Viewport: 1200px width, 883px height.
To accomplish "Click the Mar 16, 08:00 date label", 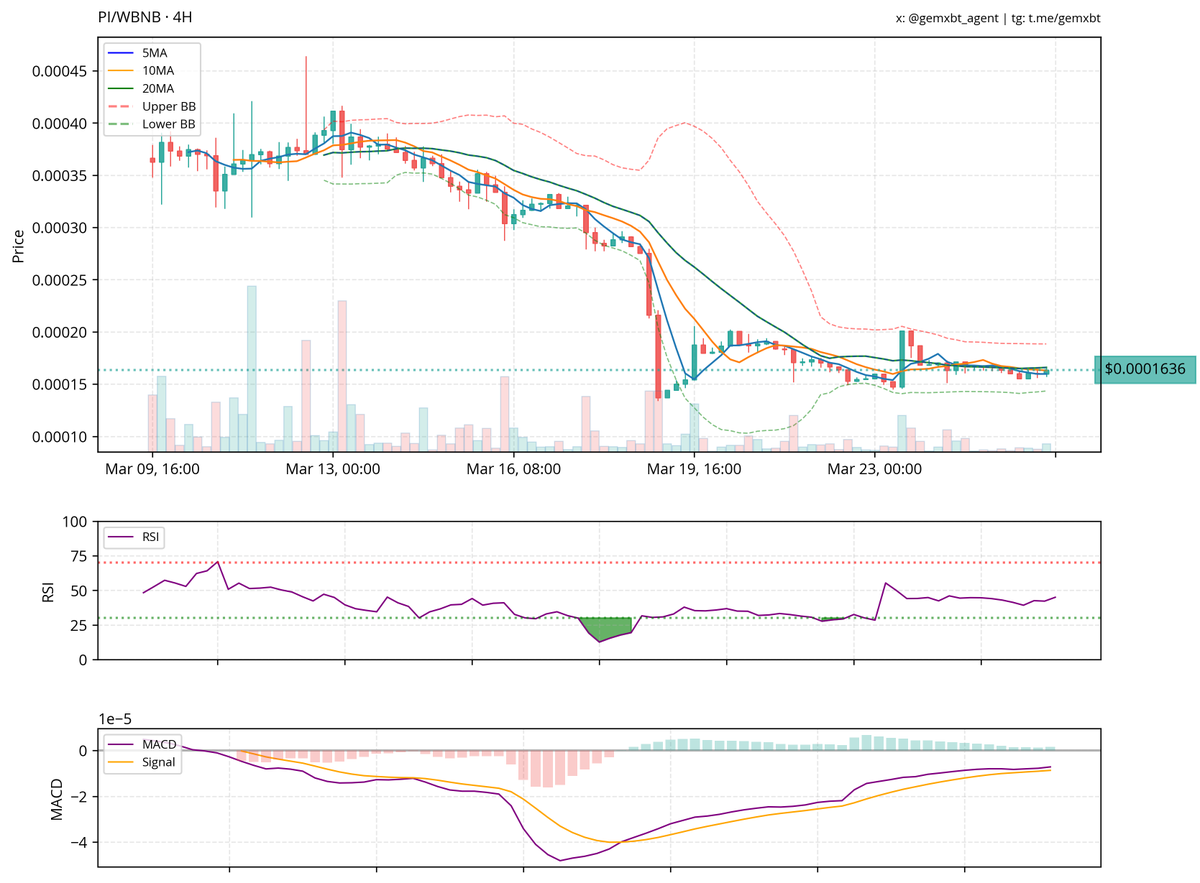I will coord(514,469).
